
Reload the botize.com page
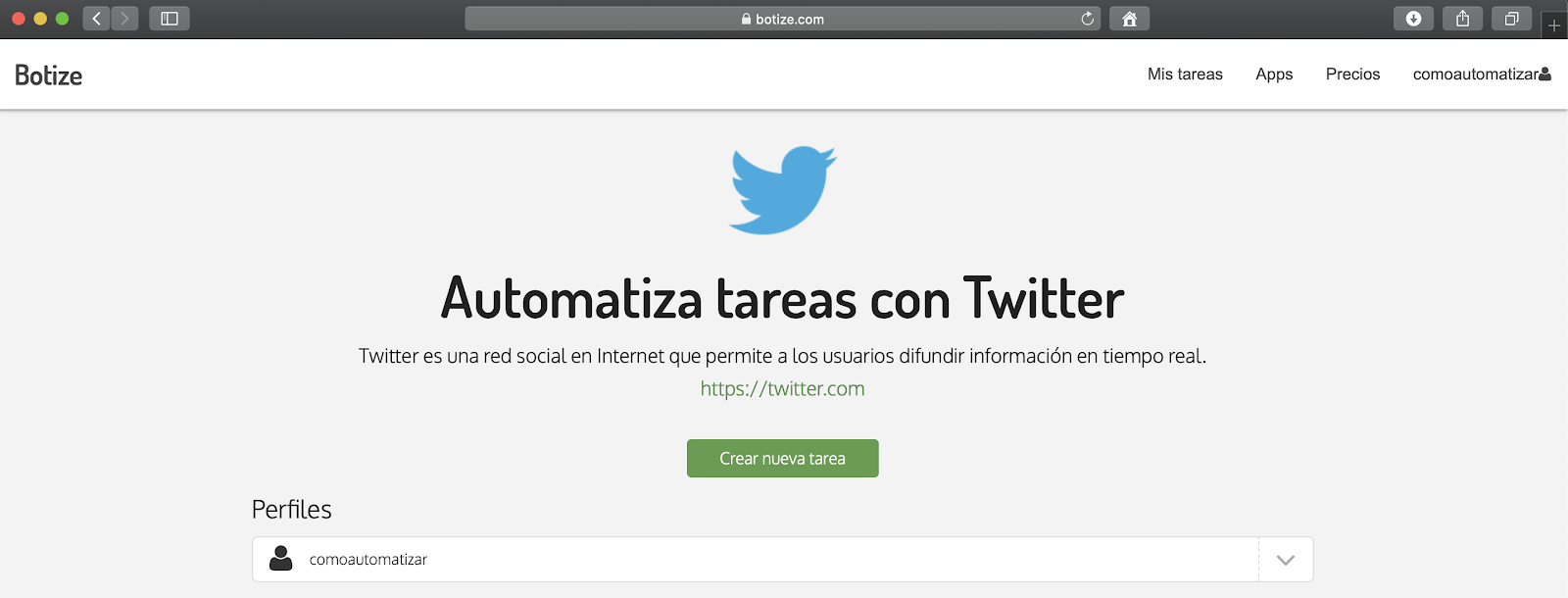1087,19
